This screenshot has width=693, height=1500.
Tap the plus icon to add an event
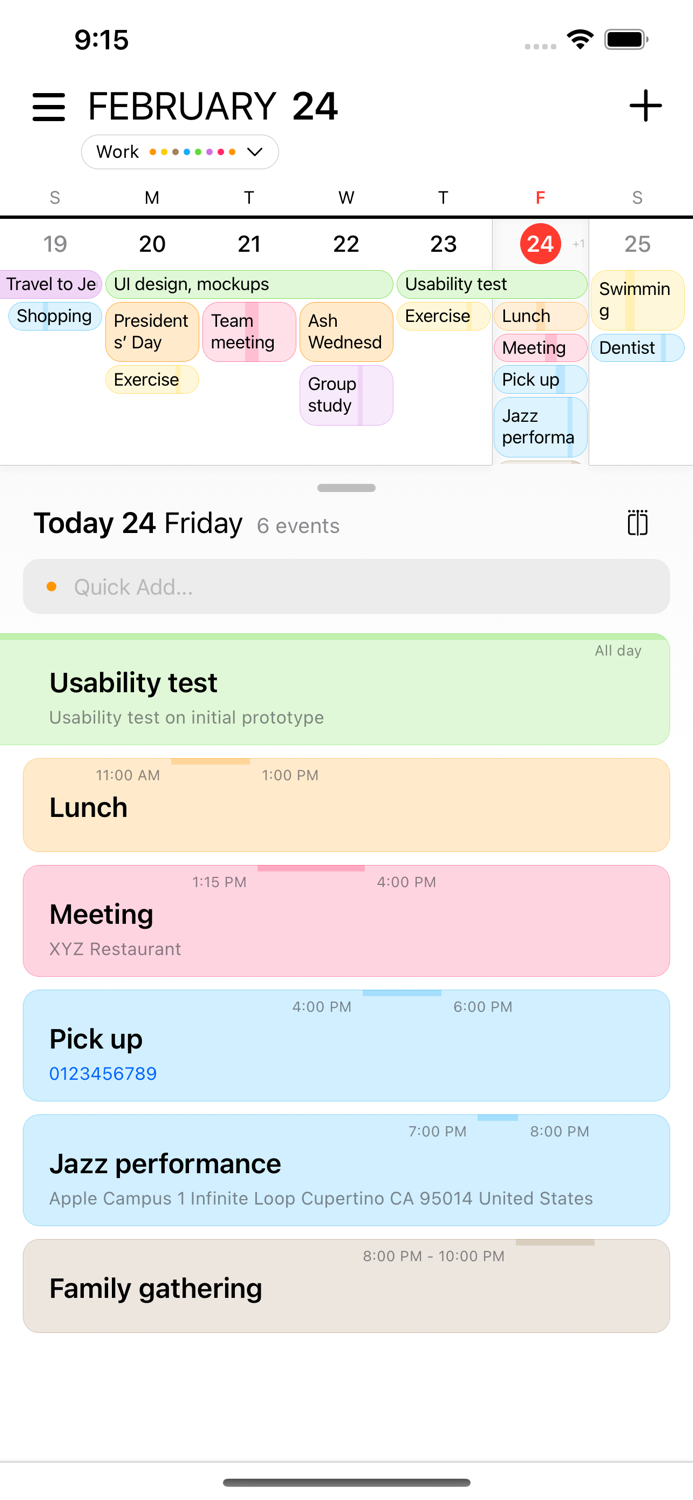point(646,106)
